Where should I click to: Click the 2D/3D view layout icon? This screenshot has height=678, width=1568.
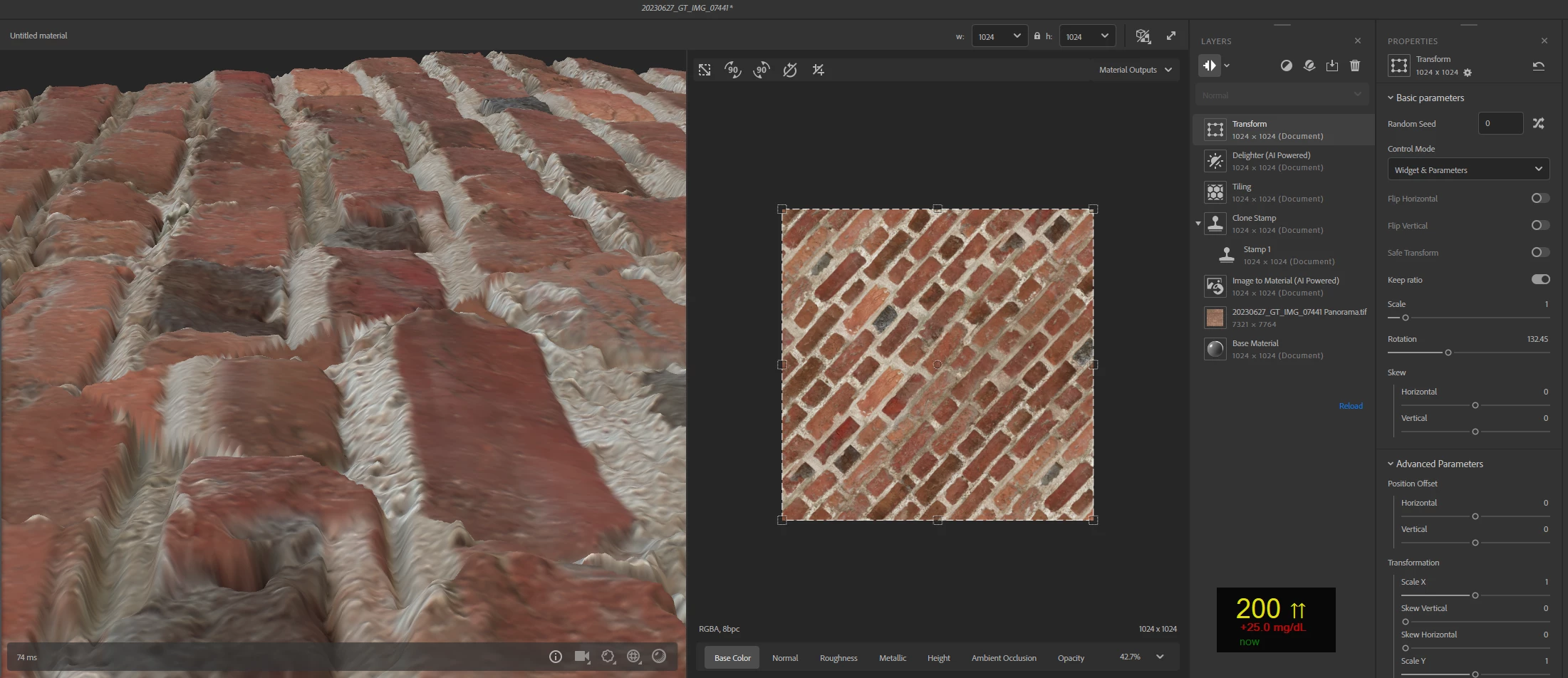1143,36
